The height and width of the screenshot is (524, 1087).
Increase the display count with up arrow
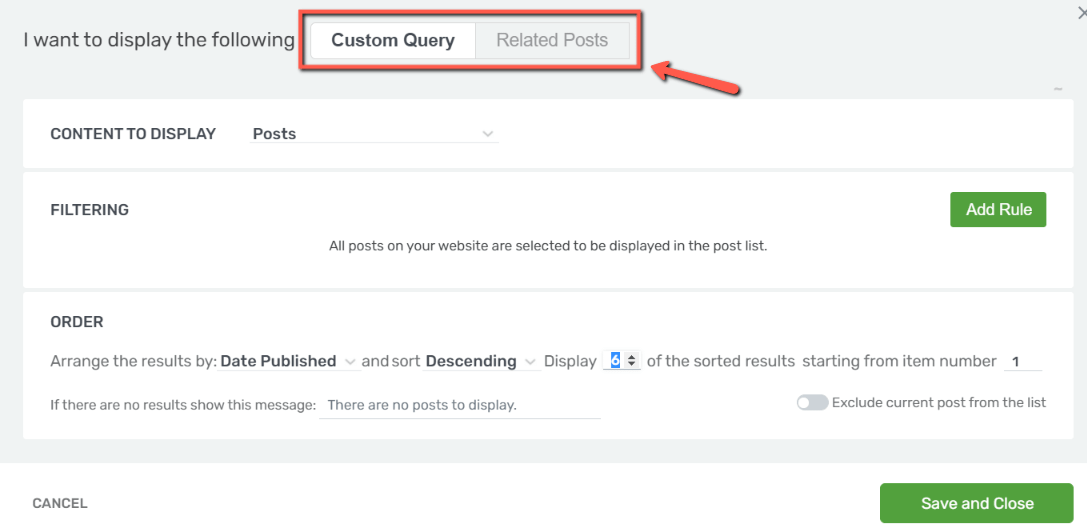[632, 358]
